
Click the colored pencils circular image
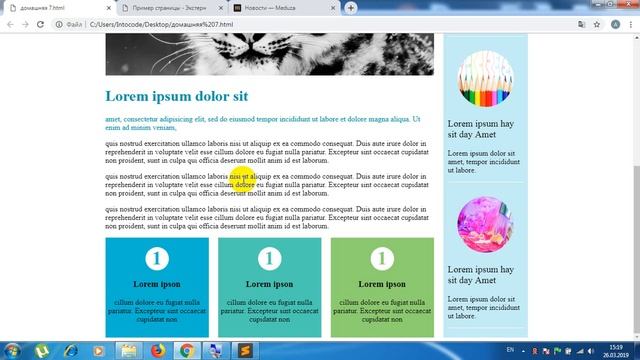[485, 79]
